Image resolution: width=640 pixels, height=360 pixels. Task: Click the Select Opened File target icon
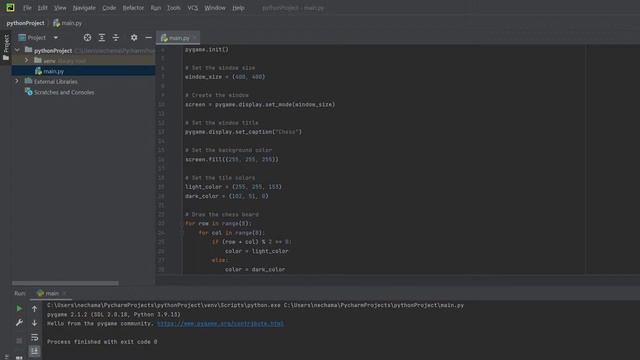coord(87,38)
